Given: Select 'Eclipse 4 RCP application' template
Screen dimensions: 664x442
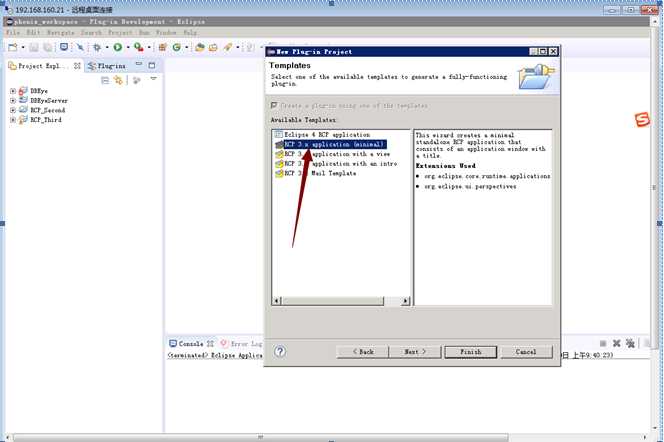Looking at the screenshot, I should (x=326, y=135).
